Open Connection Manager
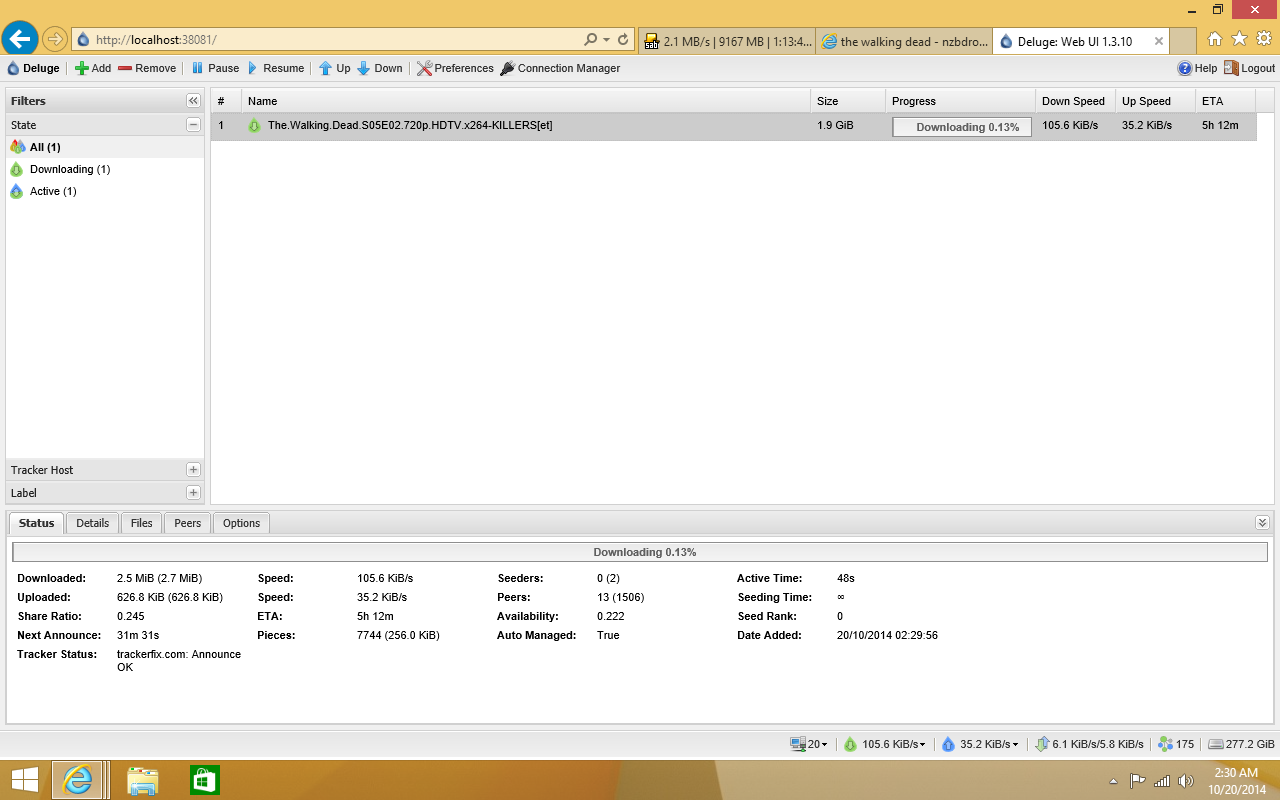The height and width of the screenshot is (800, 1280). click(x=560, y=68)
